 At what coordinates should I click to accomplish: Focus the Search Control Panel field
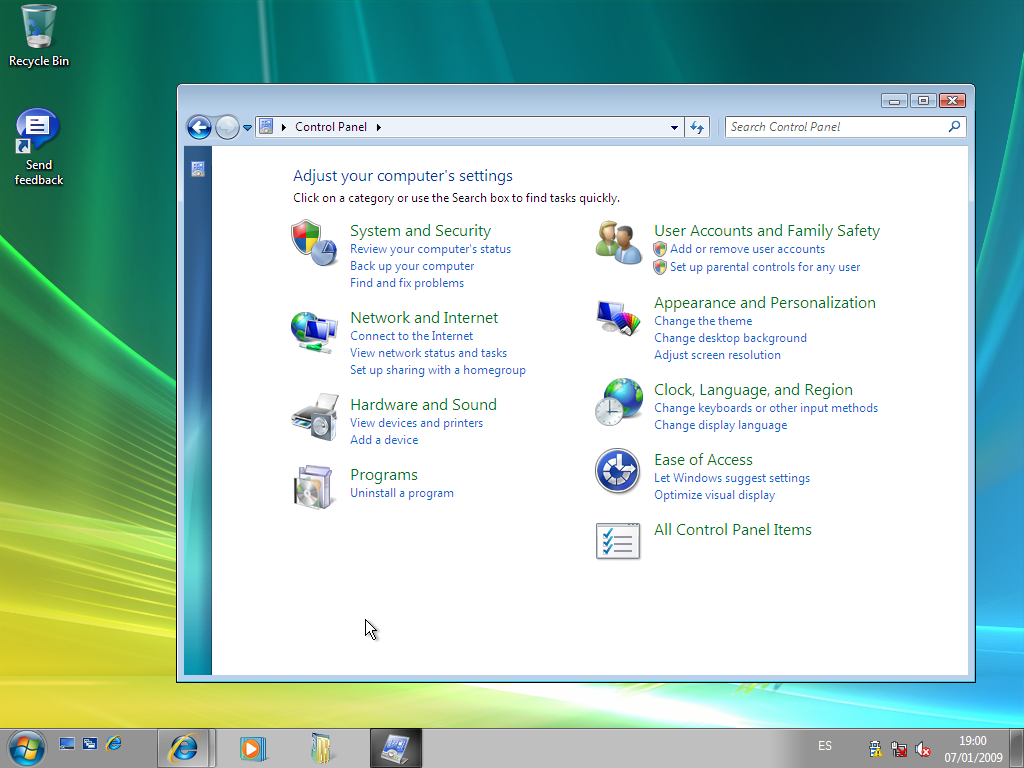point(835,127)
